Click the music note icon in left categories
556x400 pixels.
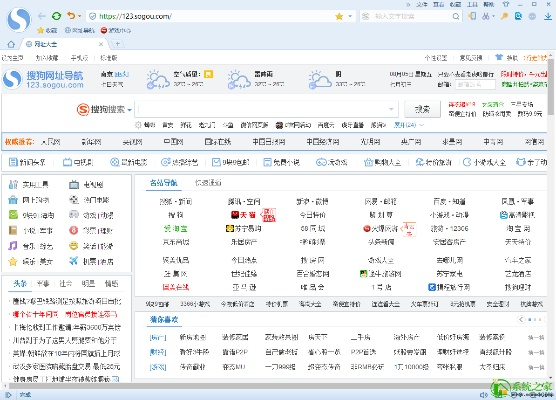[x=13, y=246]
